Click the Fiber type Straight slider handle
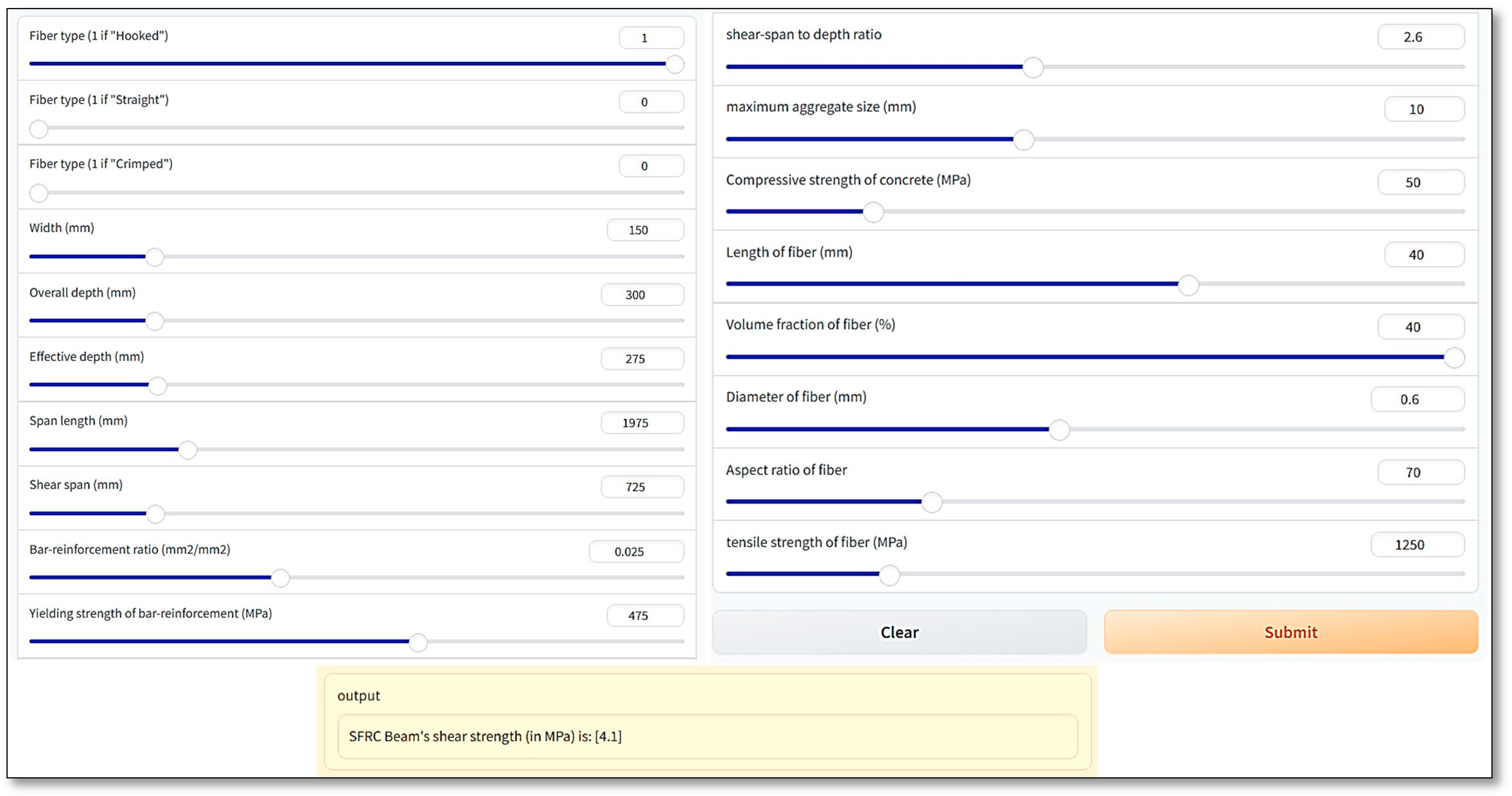1512x796 pixels. (x=39, y=129)
